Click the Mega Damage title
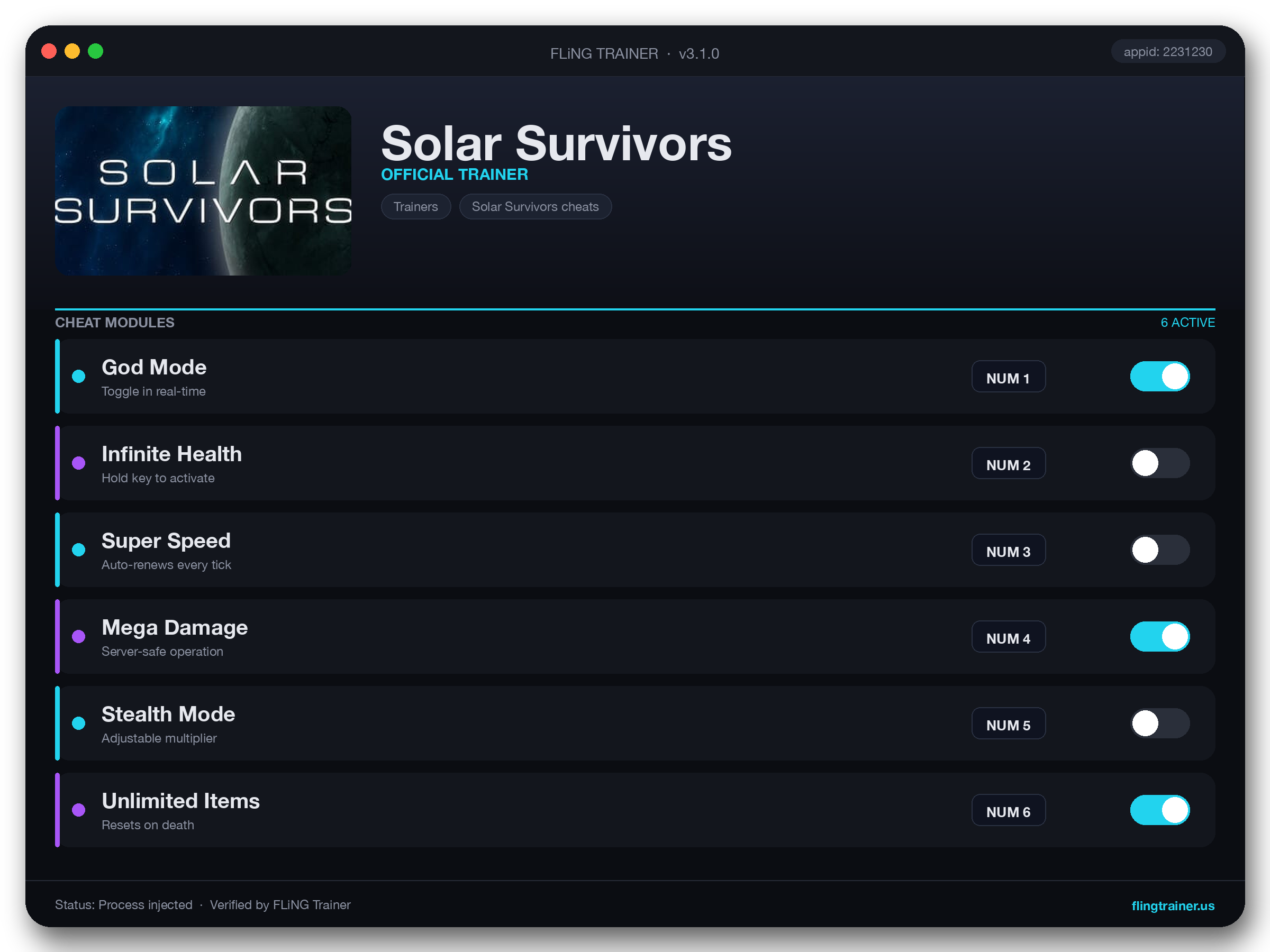This screenshot has width=1270, height=952. [x=175, y=627]
